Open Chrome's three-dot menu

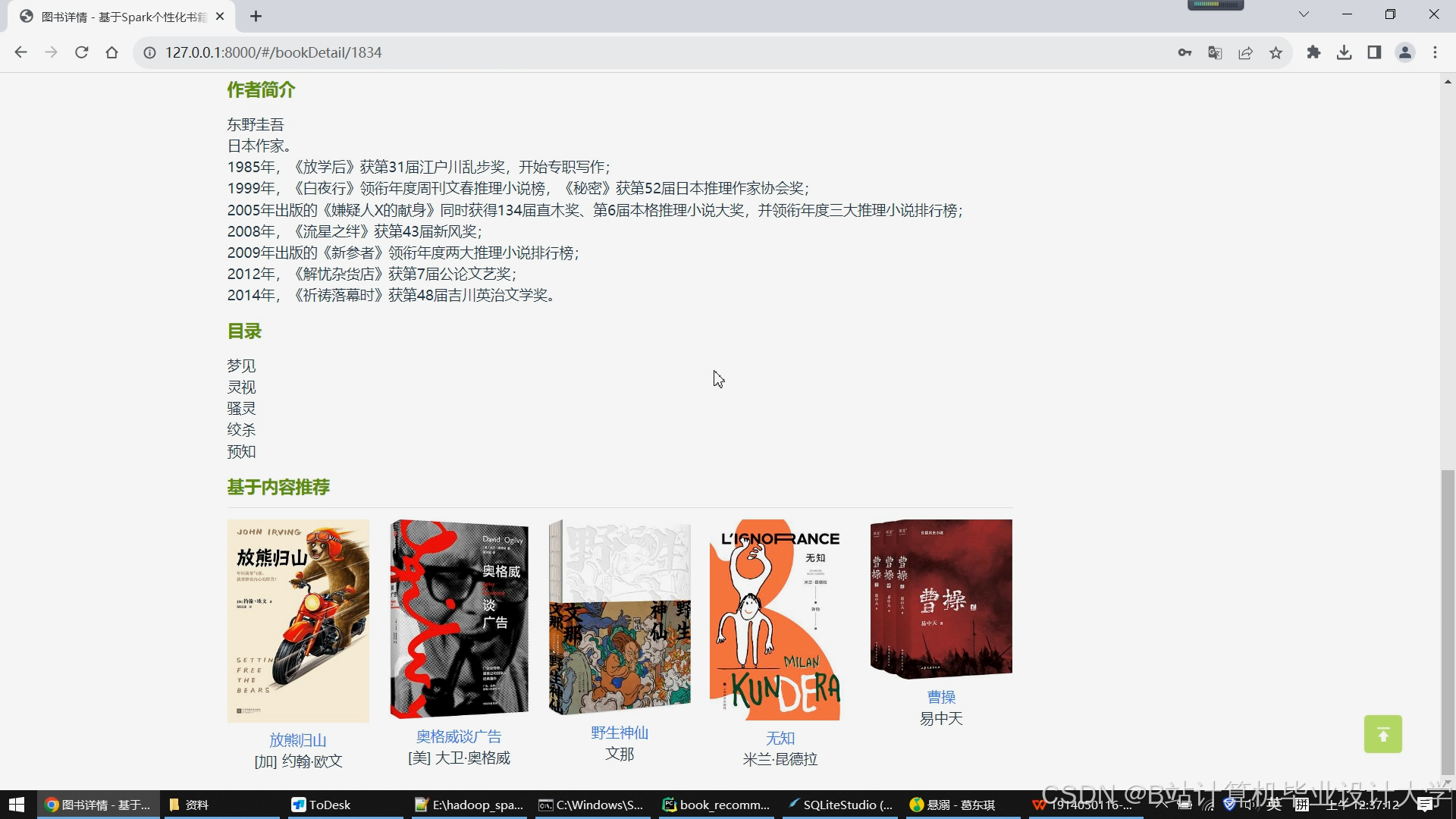1435,52
